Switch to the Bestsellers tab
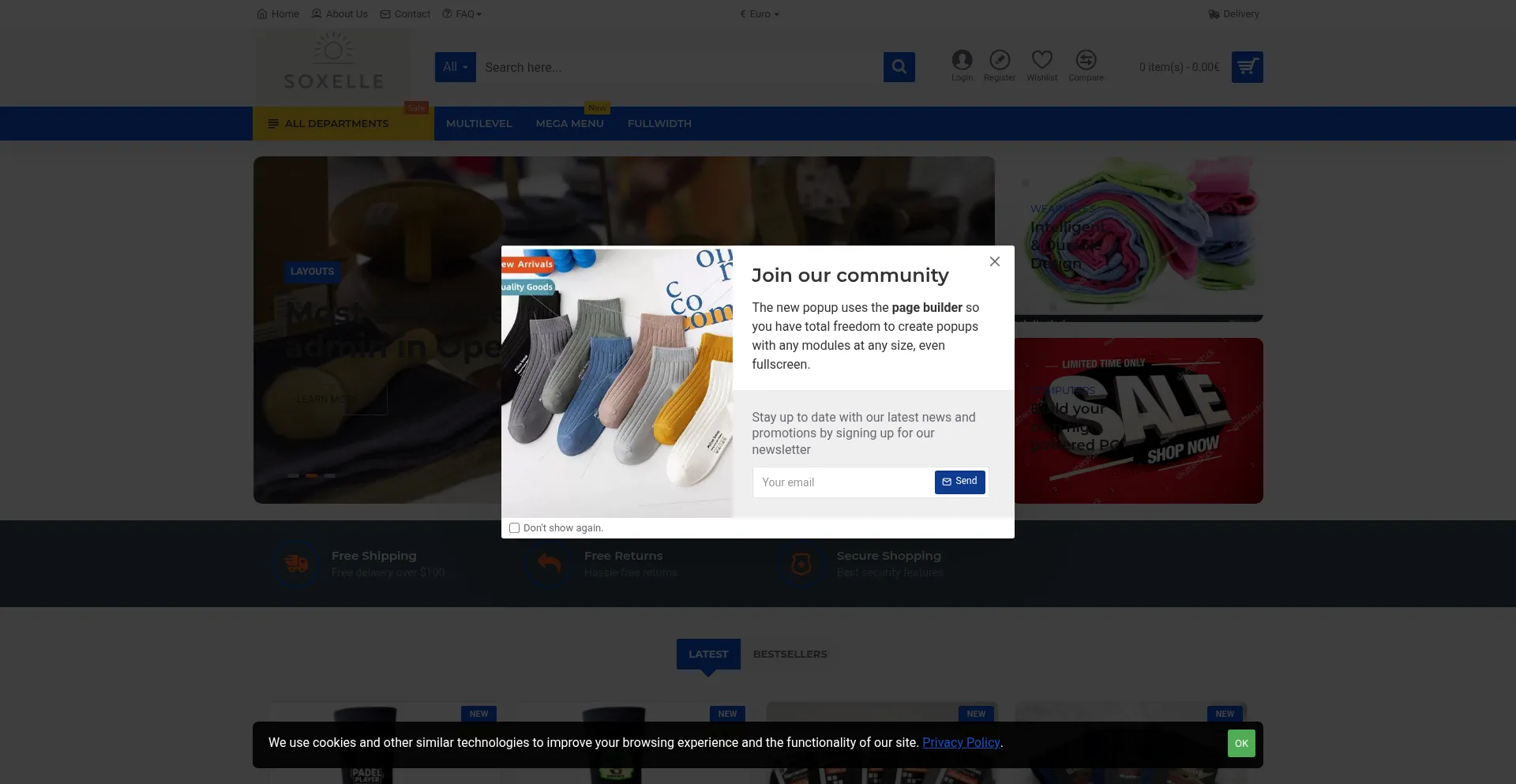The image size is (1516, 784). (x=790, y=654)
